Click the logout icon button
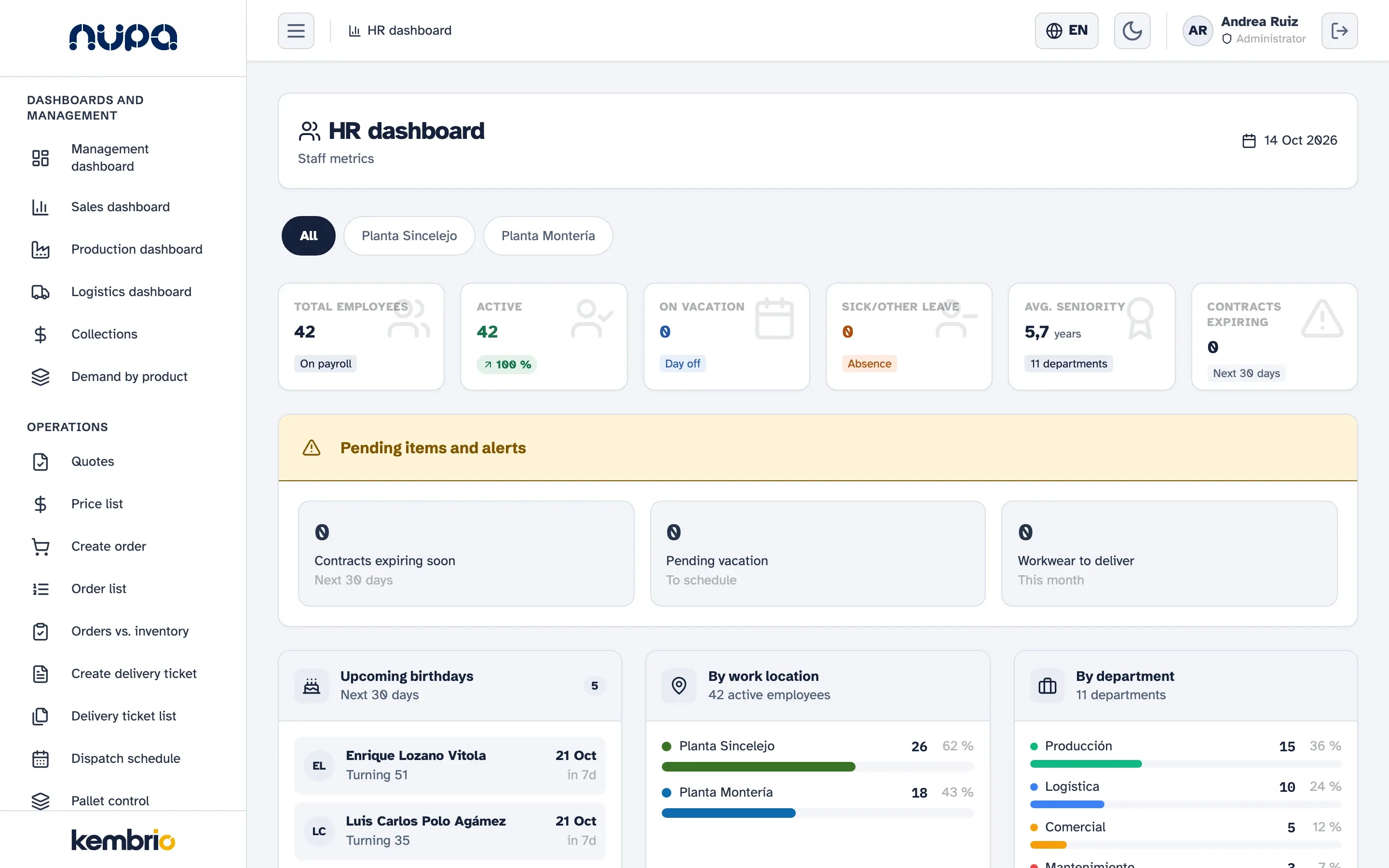This screenshot has height=868, width=1389. (x=1339, y=30)
